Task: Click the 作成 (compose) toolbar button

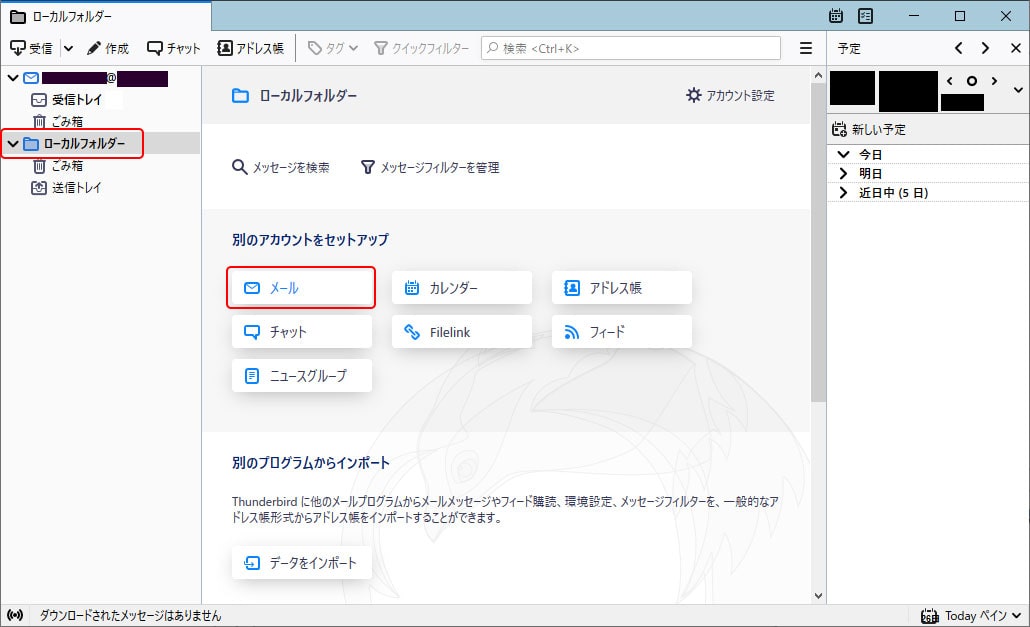Action: tap(108, 48)
